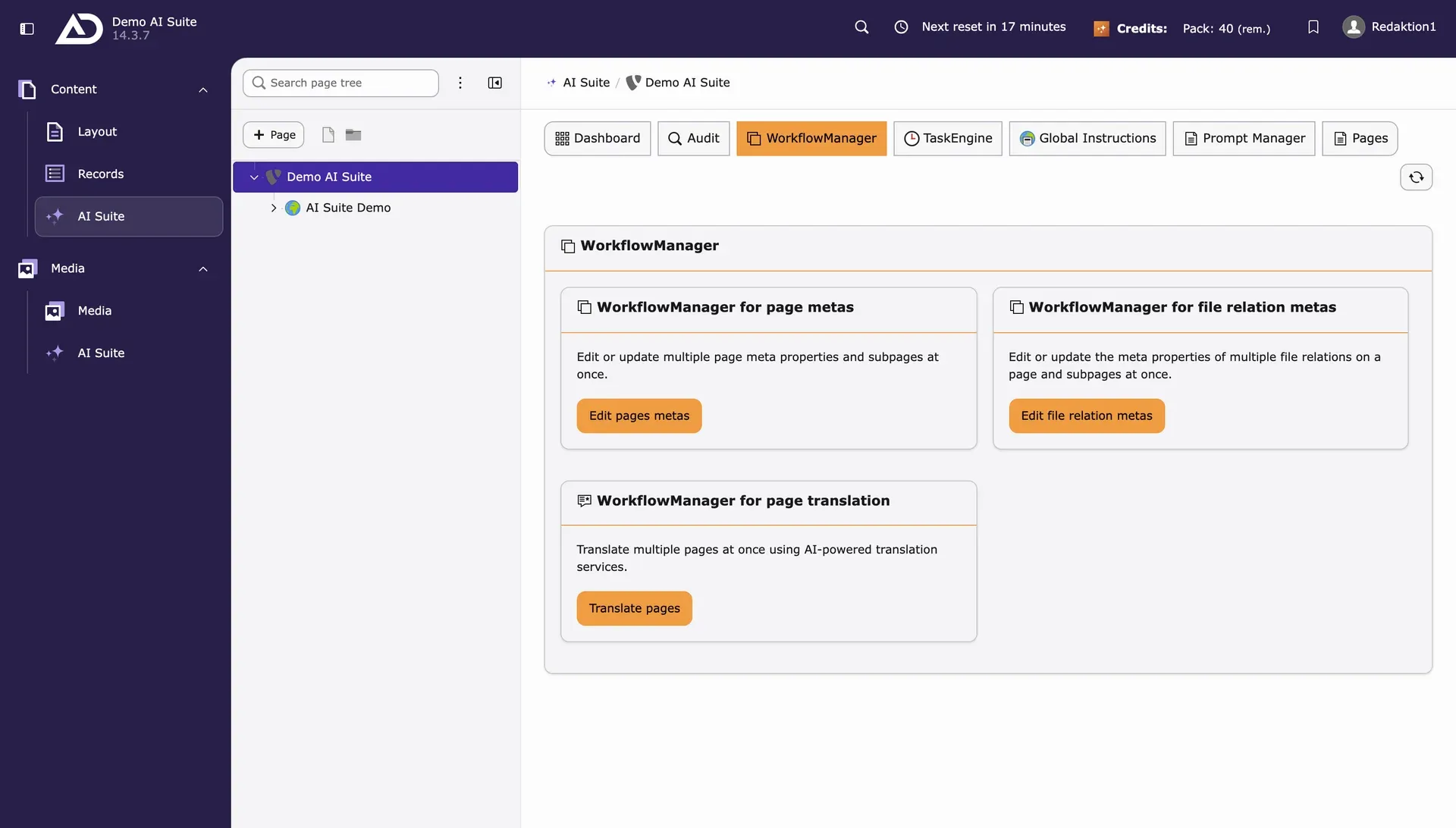Open the TaskEngine tab
This screenshot has height=828, width=1456.
coord(948,139)
